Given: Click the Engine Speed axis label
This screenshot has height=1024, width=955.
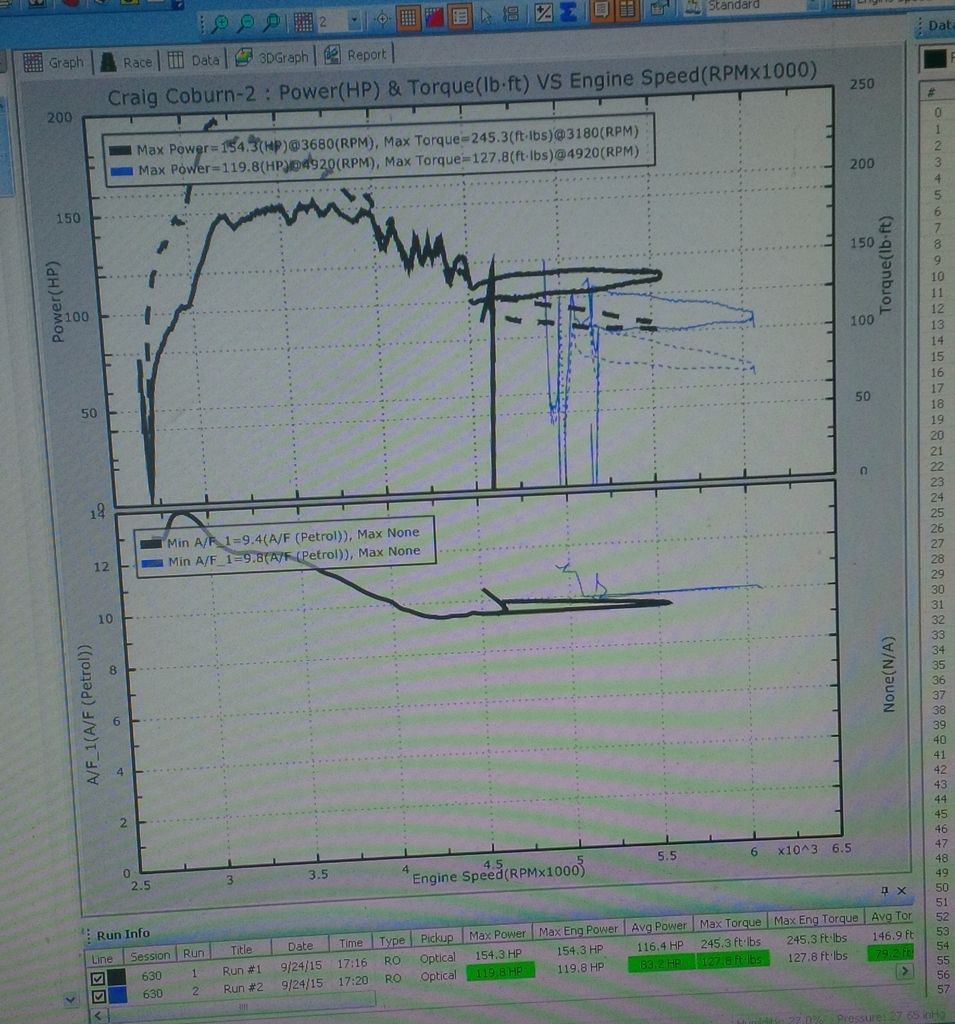Looking at the screenshot, I should click(x=498, y=874).
